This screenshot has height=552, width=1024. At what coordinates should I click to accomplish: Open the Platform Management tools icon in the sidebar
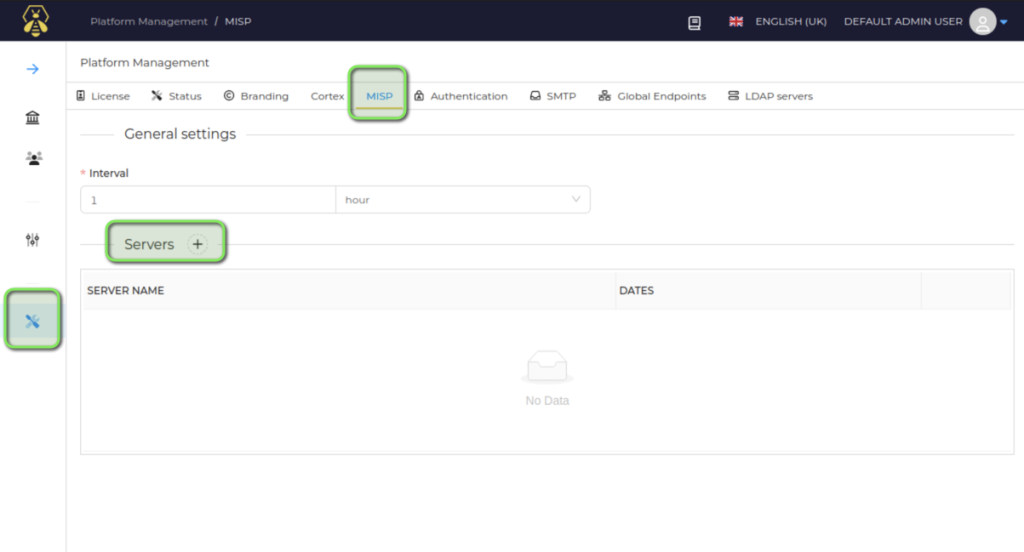click(x=33, y=321)
